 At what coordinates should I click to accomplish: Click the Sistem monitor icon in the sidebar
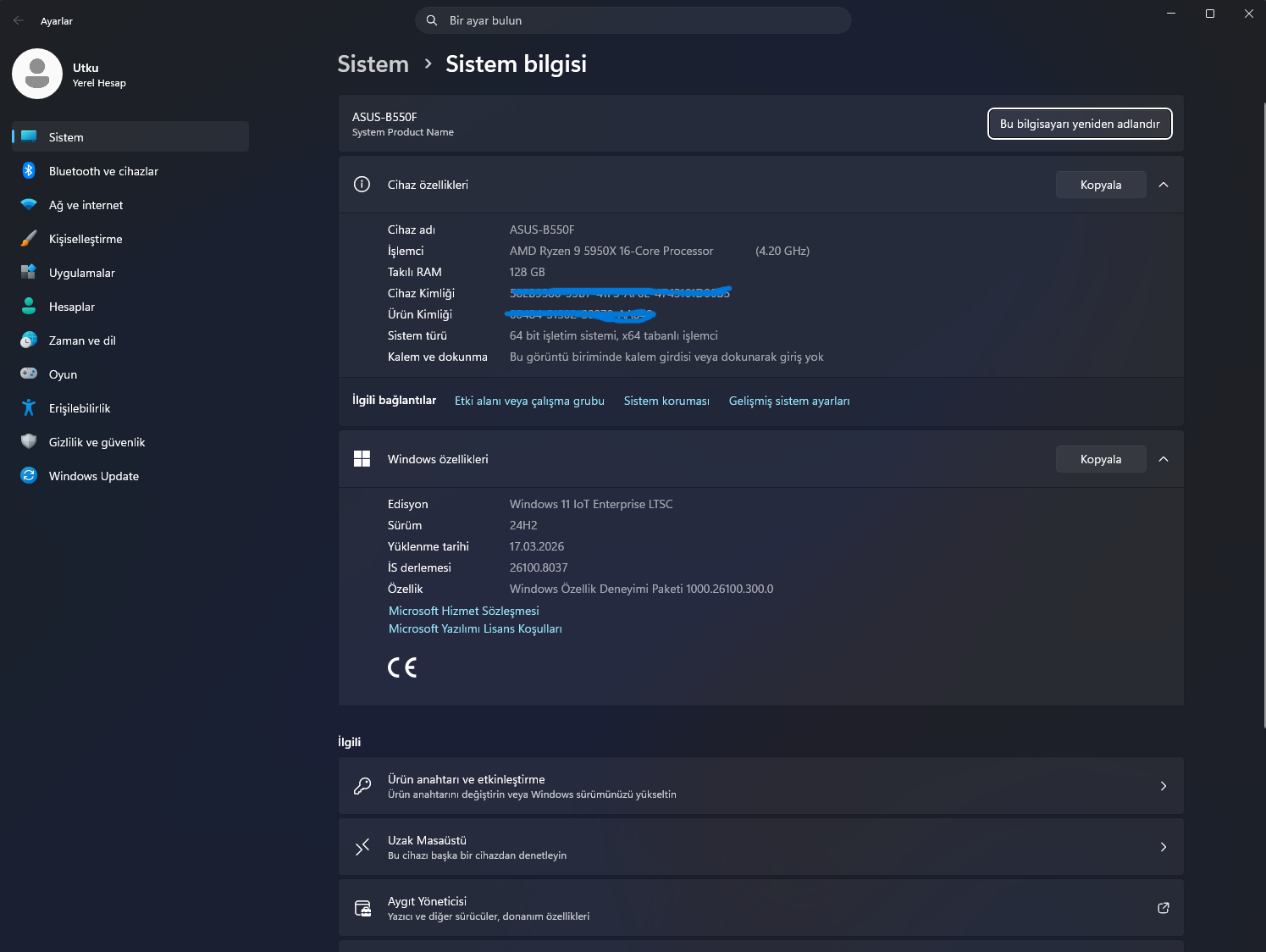[x=29, y=136]
